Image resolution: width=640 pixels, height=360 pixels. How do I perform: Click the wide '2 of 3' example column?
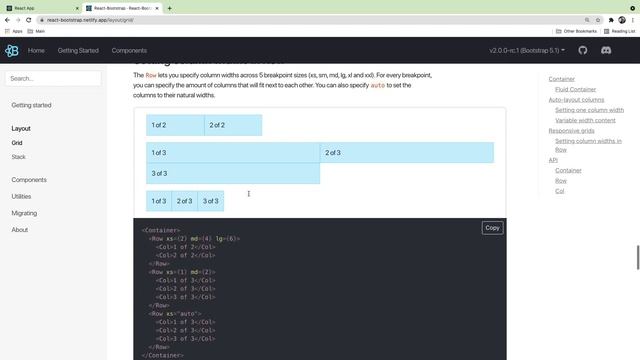pos(407,153)
